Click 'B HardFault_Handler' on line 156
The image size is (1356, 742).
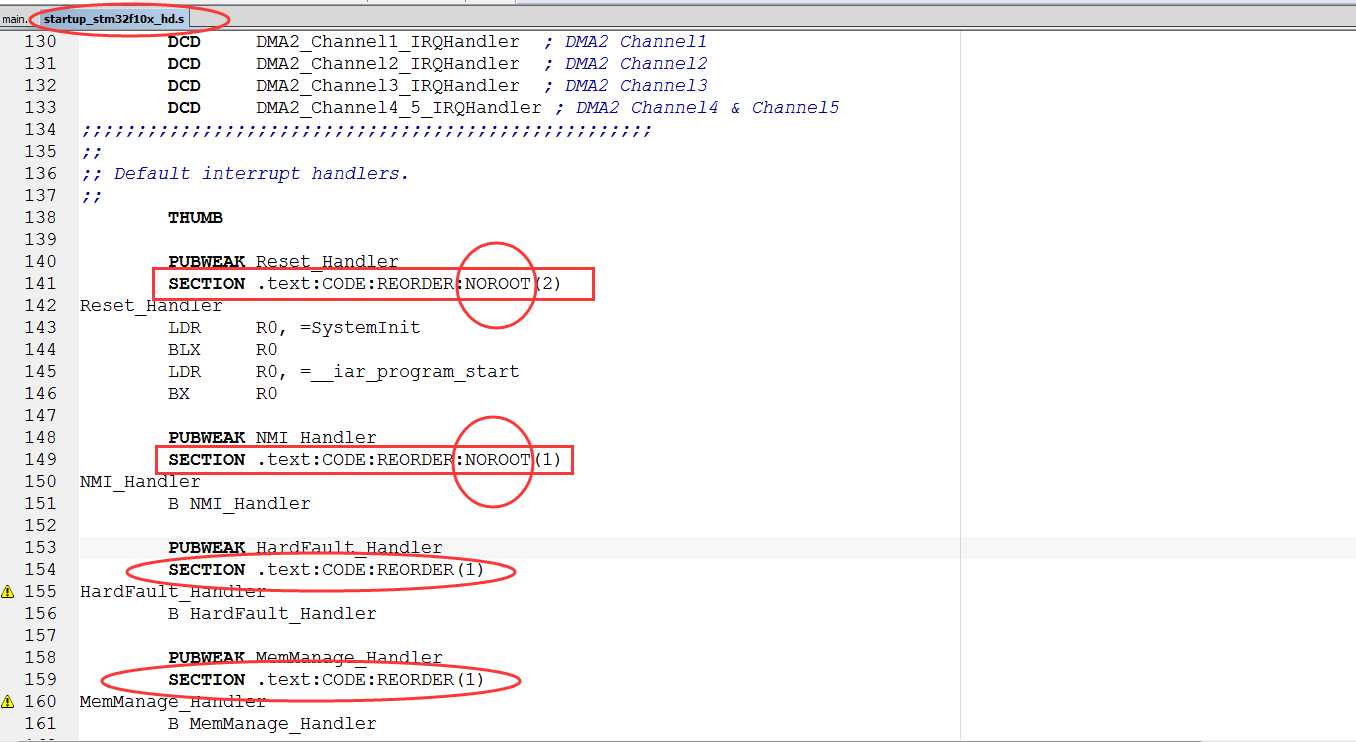(x=272, y=614)
